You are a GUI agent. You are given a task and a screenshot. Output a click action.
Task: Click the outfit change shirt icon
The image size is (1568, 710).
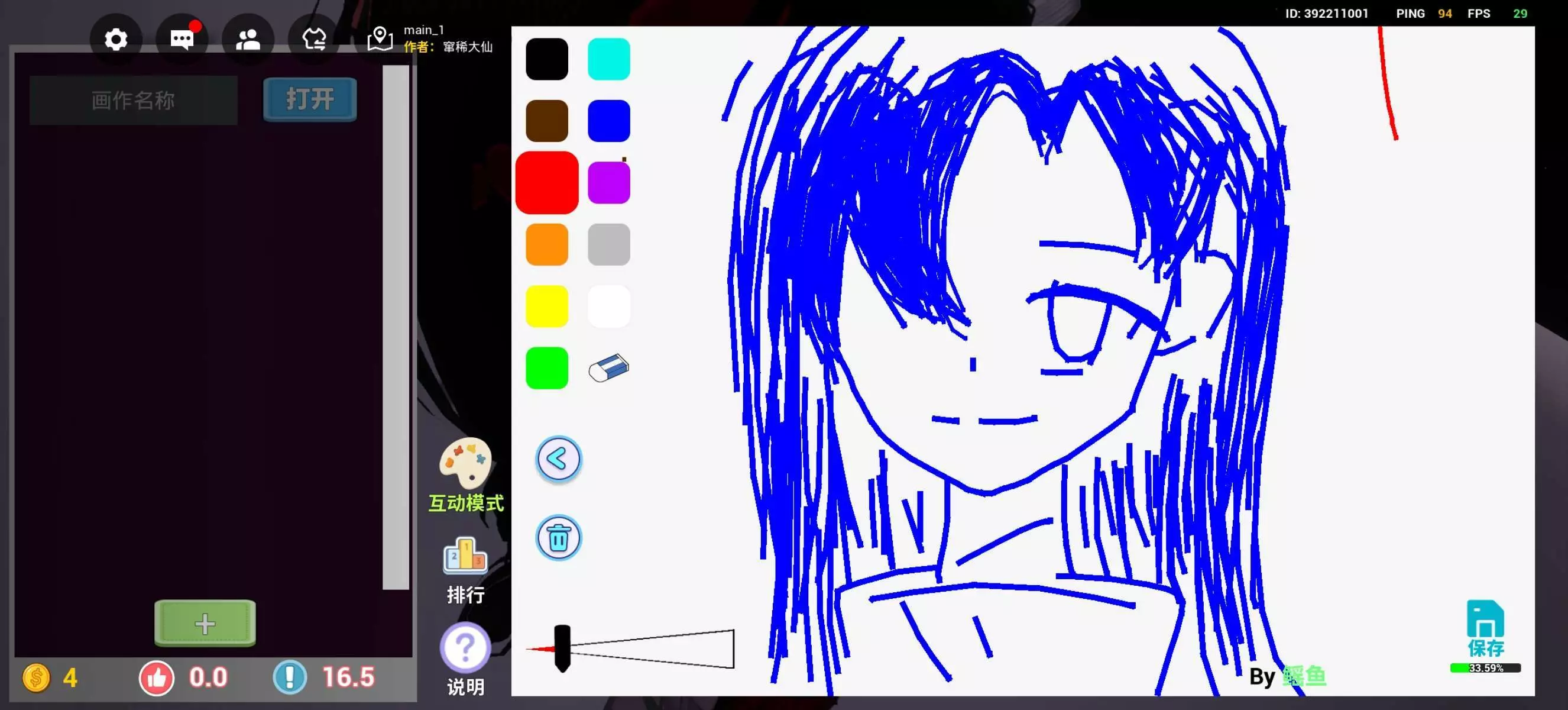tap(314, 40)
